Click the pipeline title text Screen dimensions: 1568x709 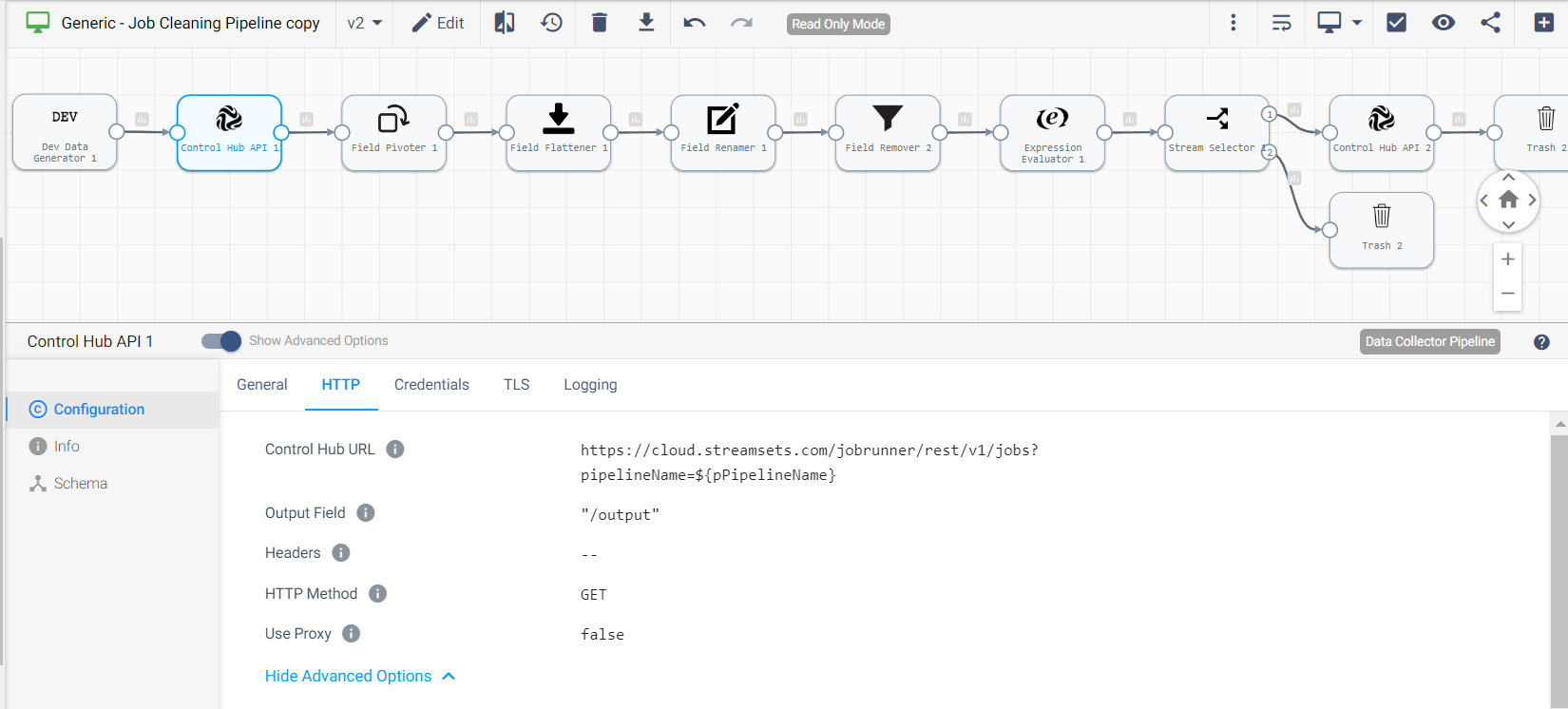coord(190,23)
